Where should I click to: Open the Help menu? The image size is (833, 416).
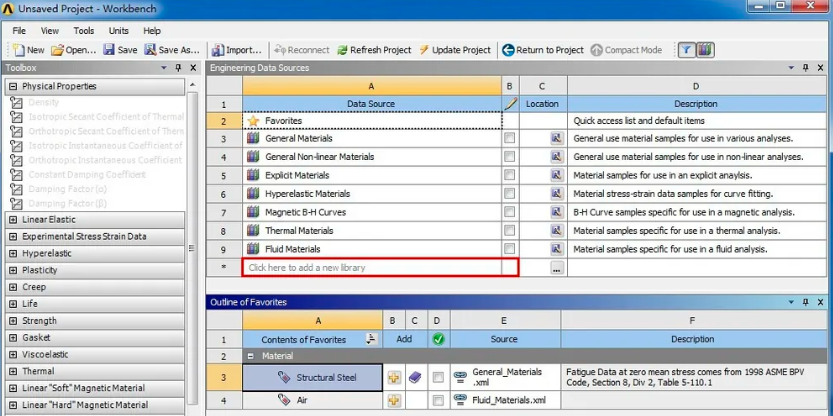[x=152, y=31]
